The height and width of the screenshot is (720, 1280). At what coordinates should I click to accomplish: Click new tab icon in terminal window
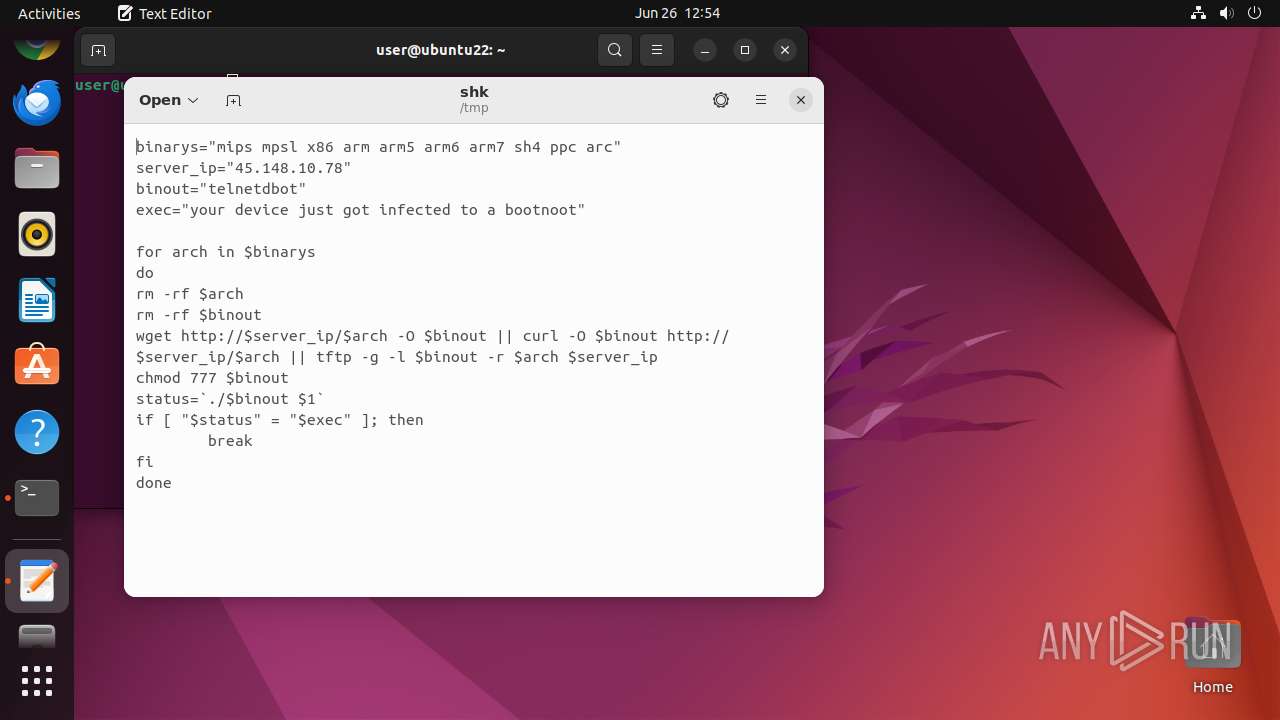(98, 50)
